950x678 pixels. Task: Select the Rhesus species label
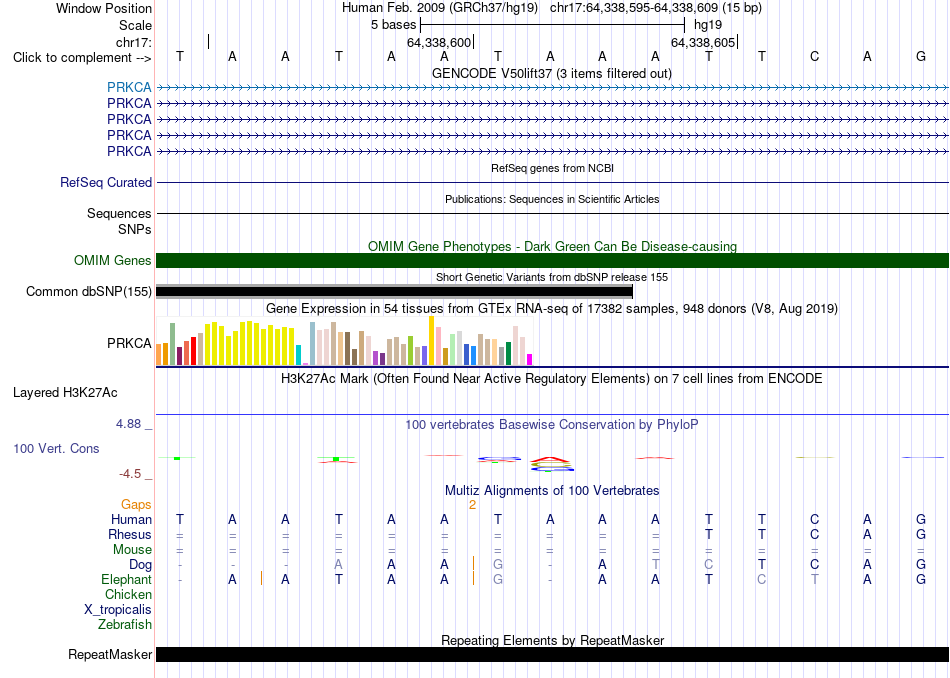tap(130, 534)
